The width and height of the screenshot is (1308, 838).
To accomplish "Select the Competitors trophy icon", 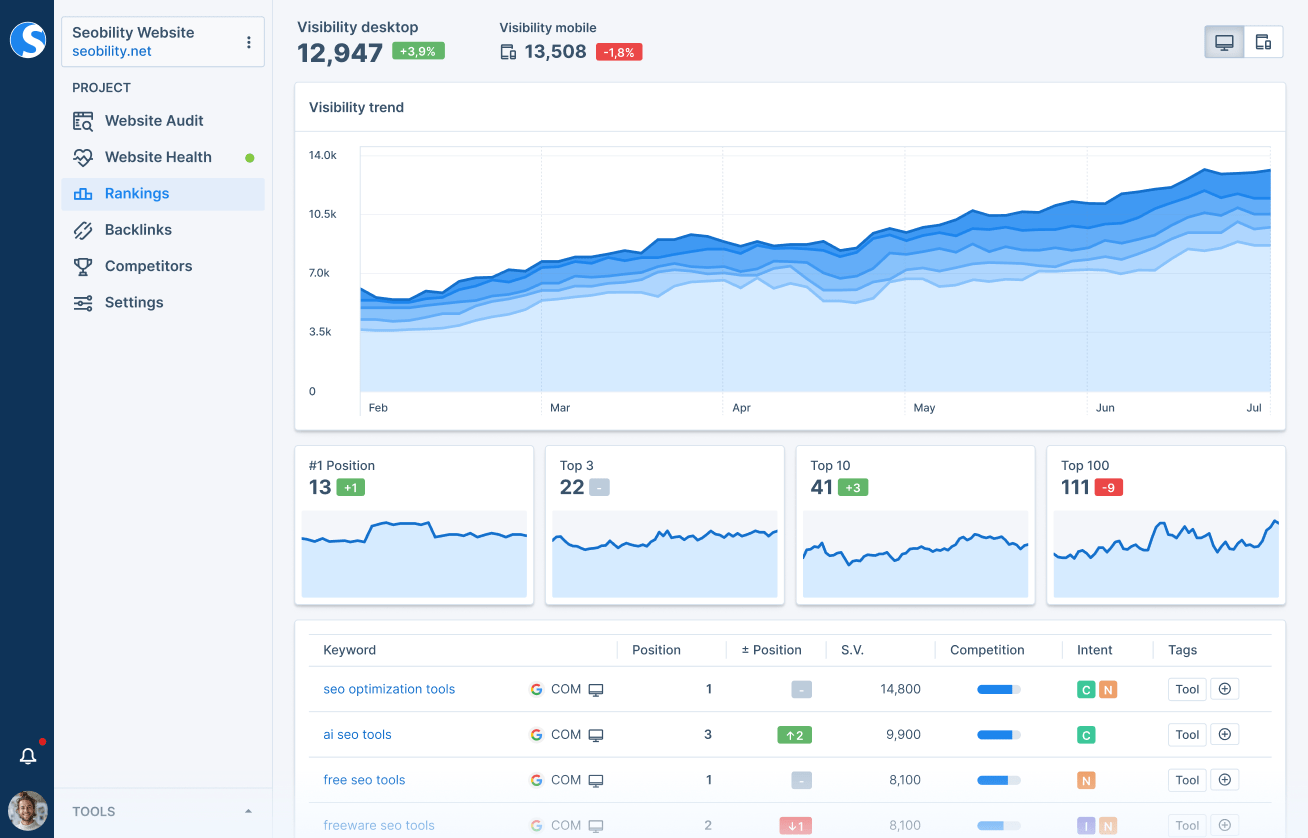I will coord(84,265).
